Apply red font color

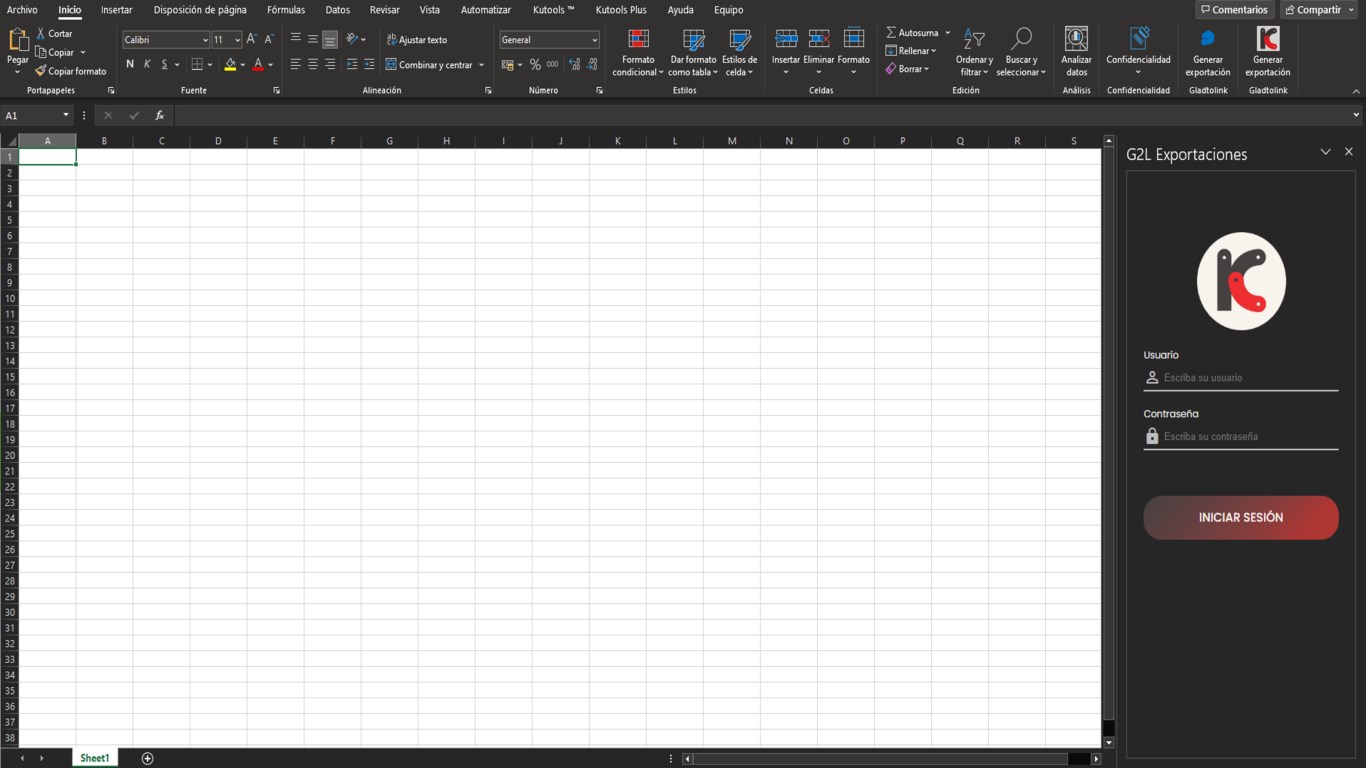click(258, 64)
